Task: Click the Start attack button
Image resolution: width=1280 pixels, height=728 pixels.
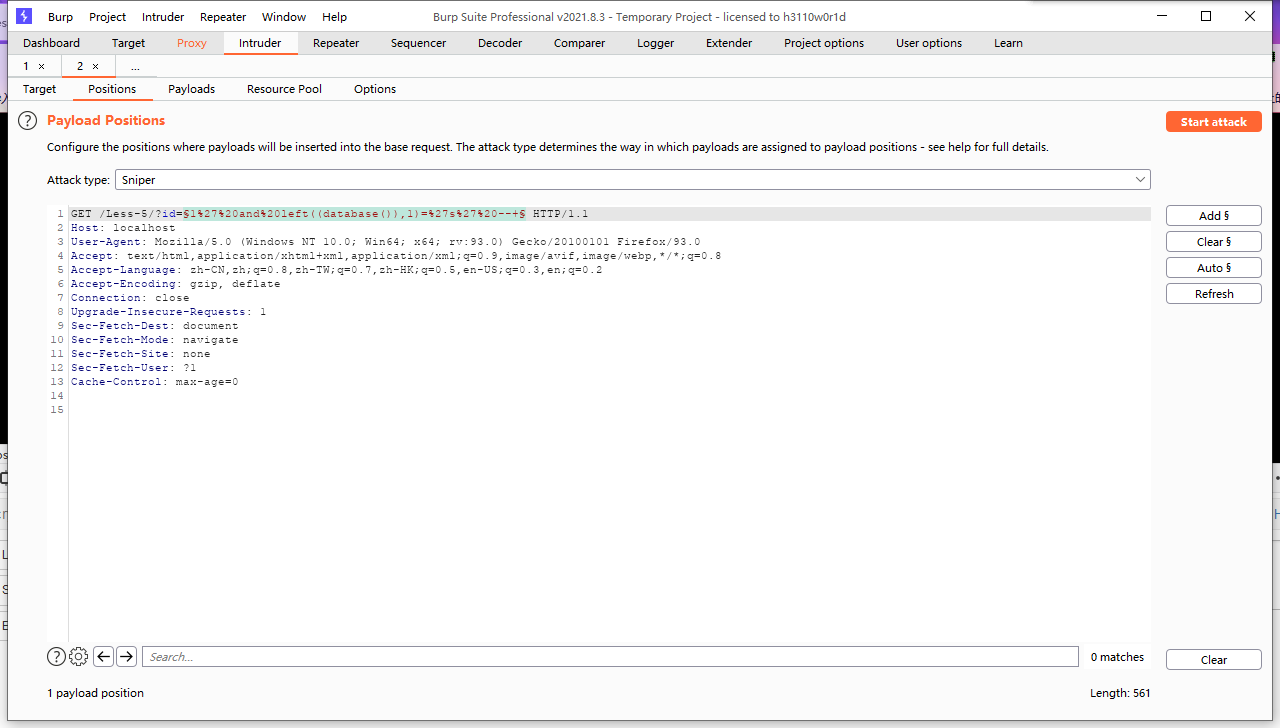Action: click(1214, 122)
